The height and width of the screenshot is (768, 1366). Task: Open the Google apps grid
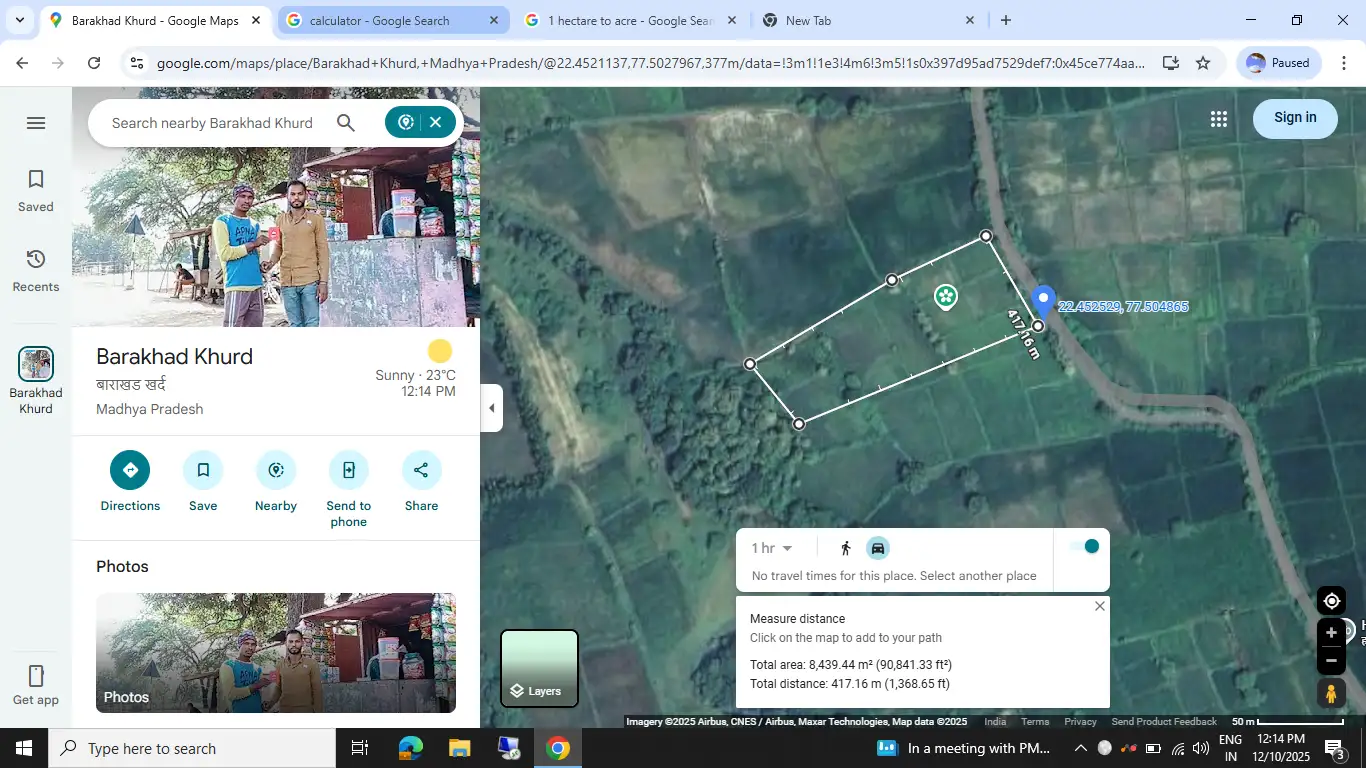coord(1218,119)
